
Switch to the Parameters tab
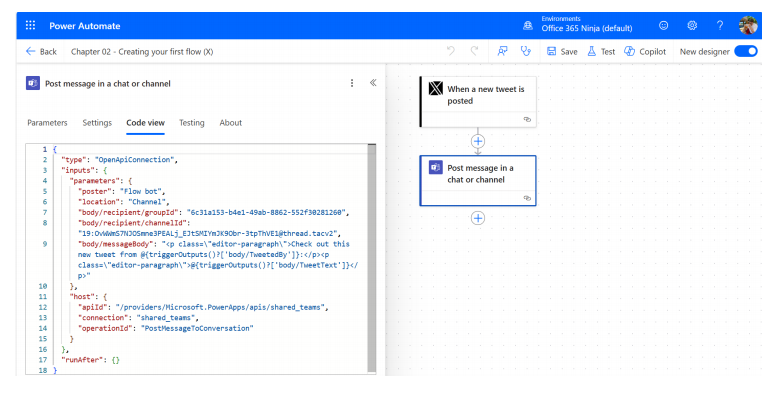click(47, 122)
